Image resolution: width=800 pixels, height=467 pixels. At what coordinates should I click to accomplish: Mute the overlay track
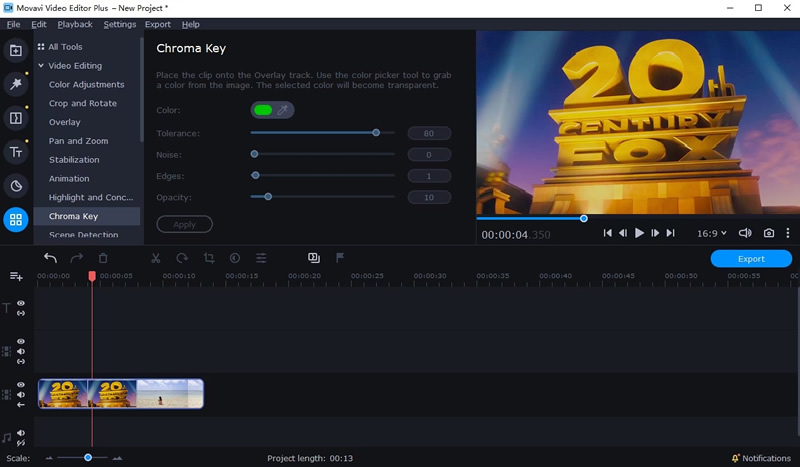pos(21,351)
